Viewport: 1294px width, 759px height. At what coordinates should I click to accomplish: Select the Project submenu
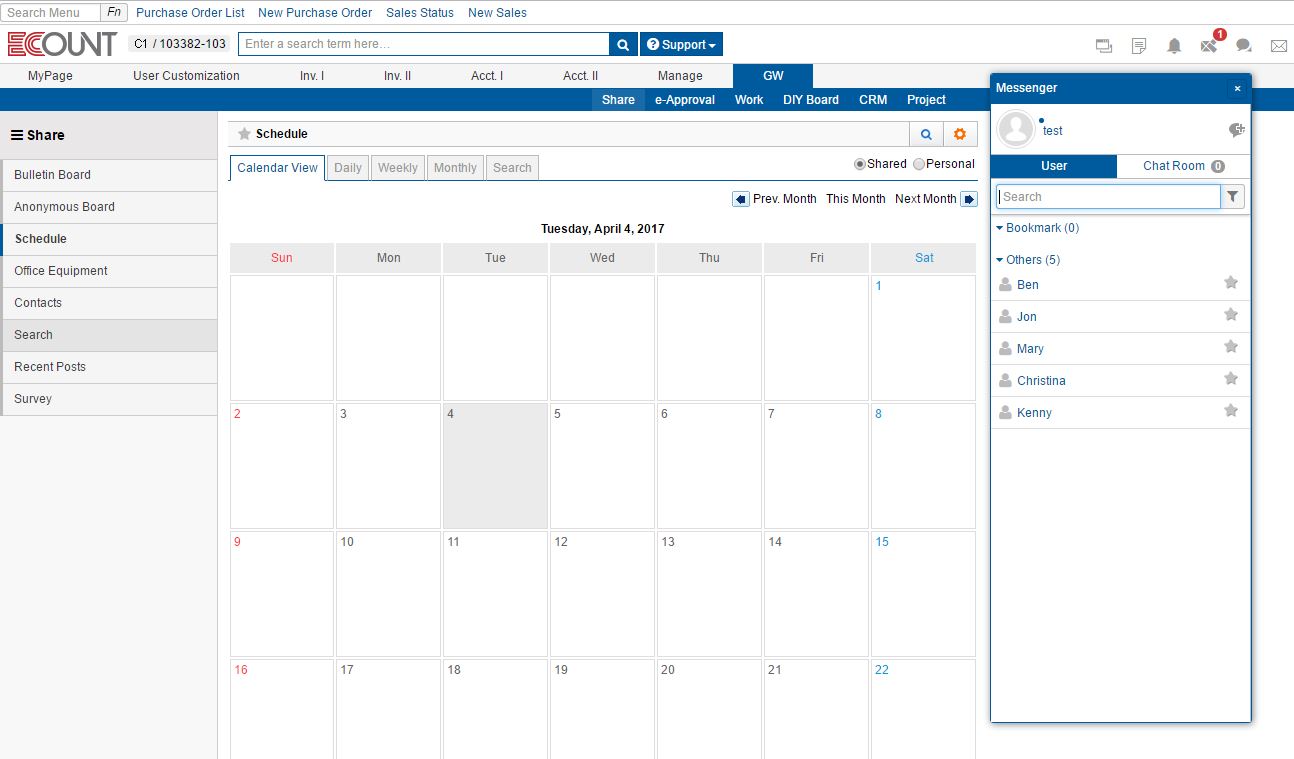tap(926, 100)
